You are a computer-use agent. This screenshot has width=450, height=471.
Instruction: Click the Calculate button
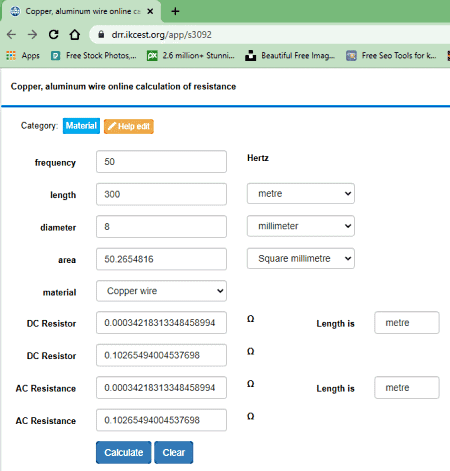pyautogui.click(x=124, y=452)
